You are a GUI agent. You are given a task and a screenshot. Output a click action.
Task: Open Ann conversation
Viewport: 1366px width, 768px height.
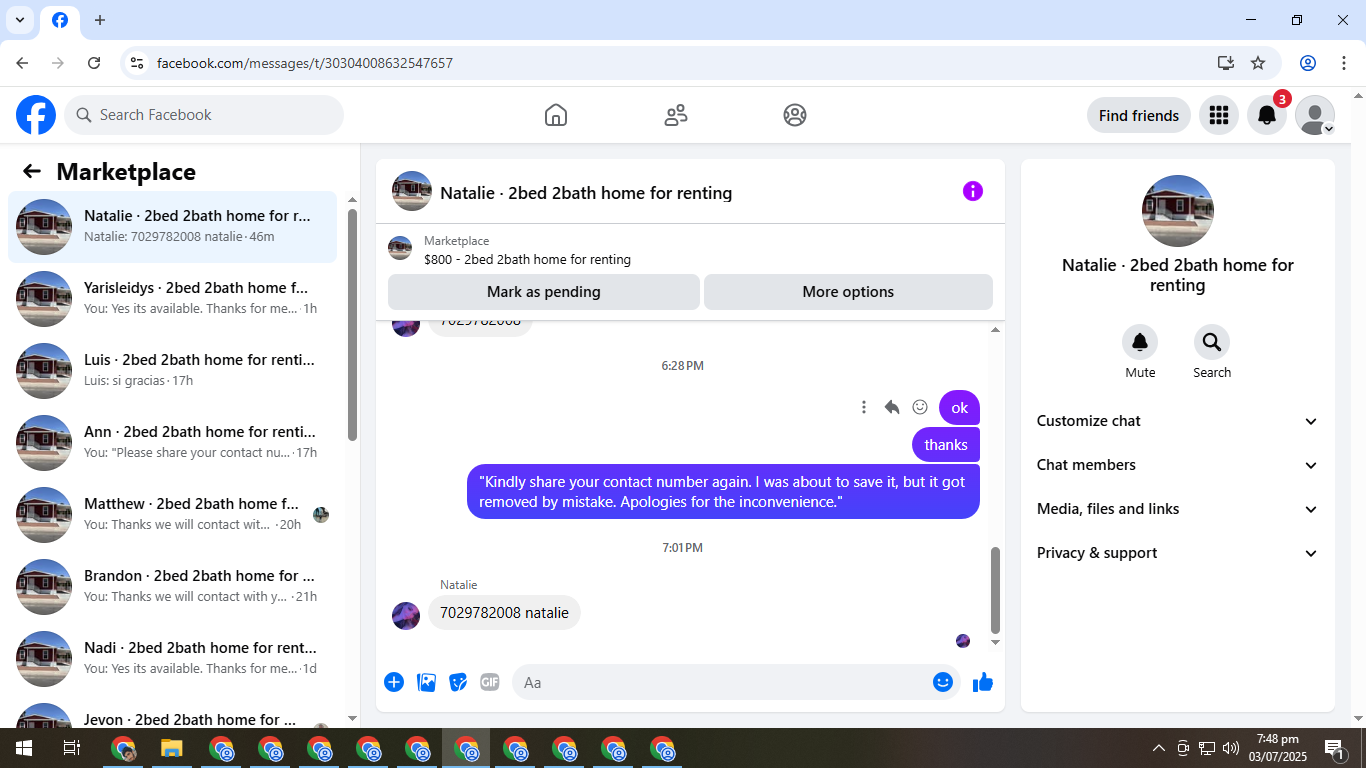pos(173,443)
